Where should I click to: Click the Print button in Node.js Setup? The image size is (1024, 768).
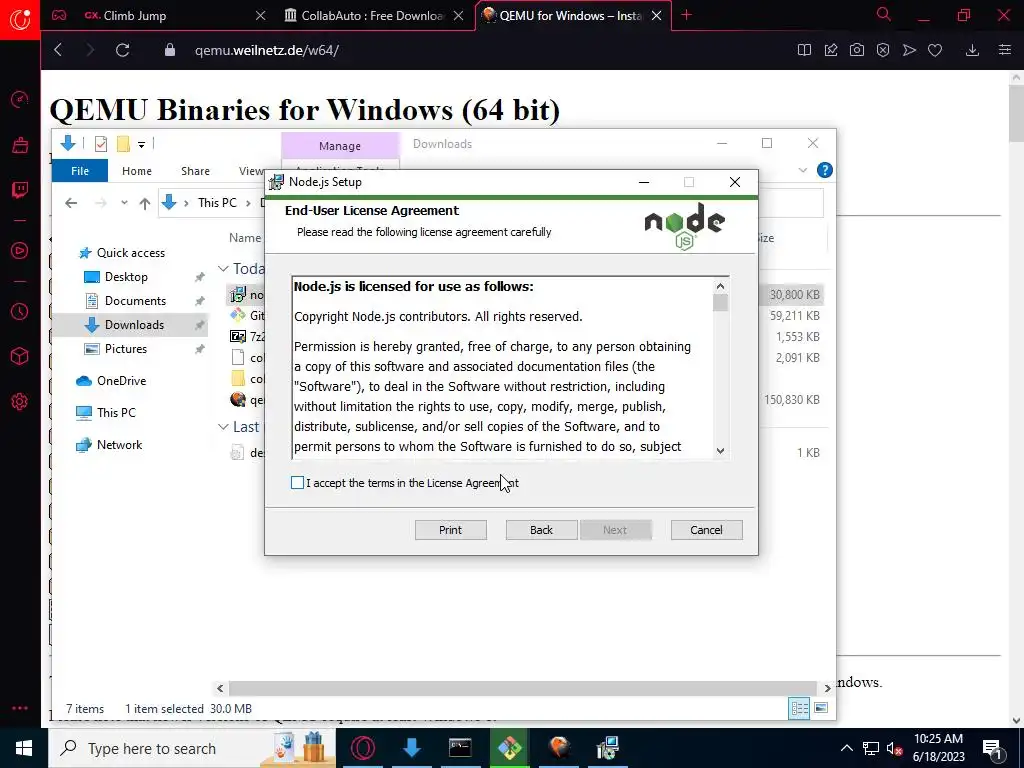pos(451,530)
